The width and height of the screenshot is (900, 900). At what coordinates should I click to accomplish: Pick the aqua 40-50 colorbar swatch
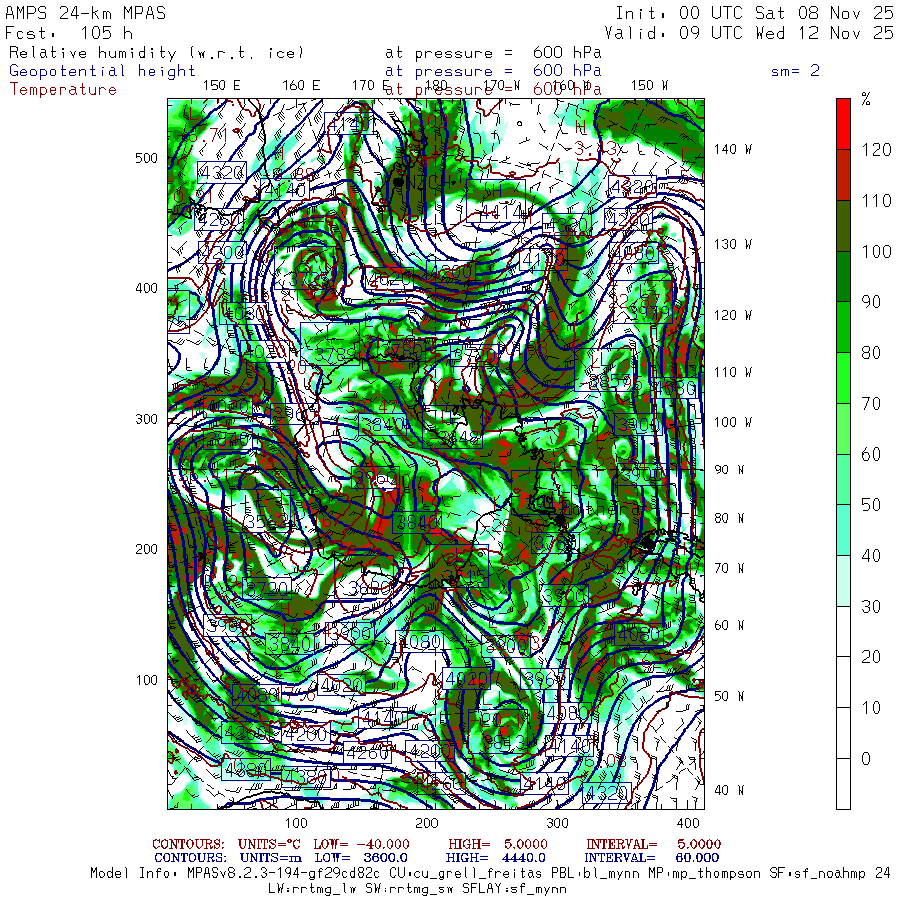[x=843, y=530]
